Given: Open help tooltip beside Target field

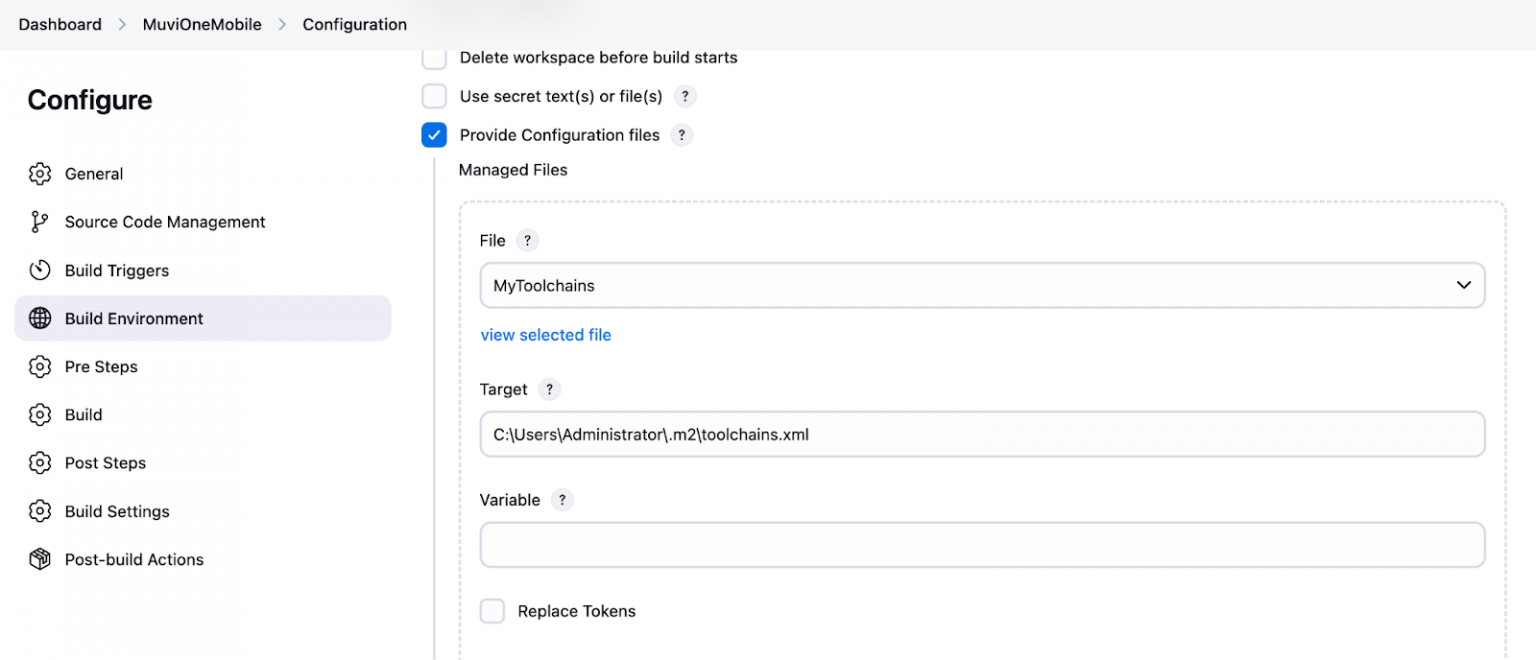Looking at the screenshot, I should click(x=549, y=389).
